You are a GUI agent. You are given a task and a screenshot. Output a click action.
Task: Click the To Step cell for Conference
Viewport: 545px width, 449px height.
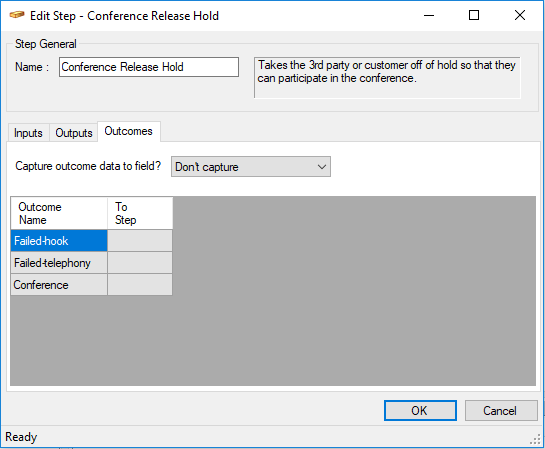tap(140, 285)
